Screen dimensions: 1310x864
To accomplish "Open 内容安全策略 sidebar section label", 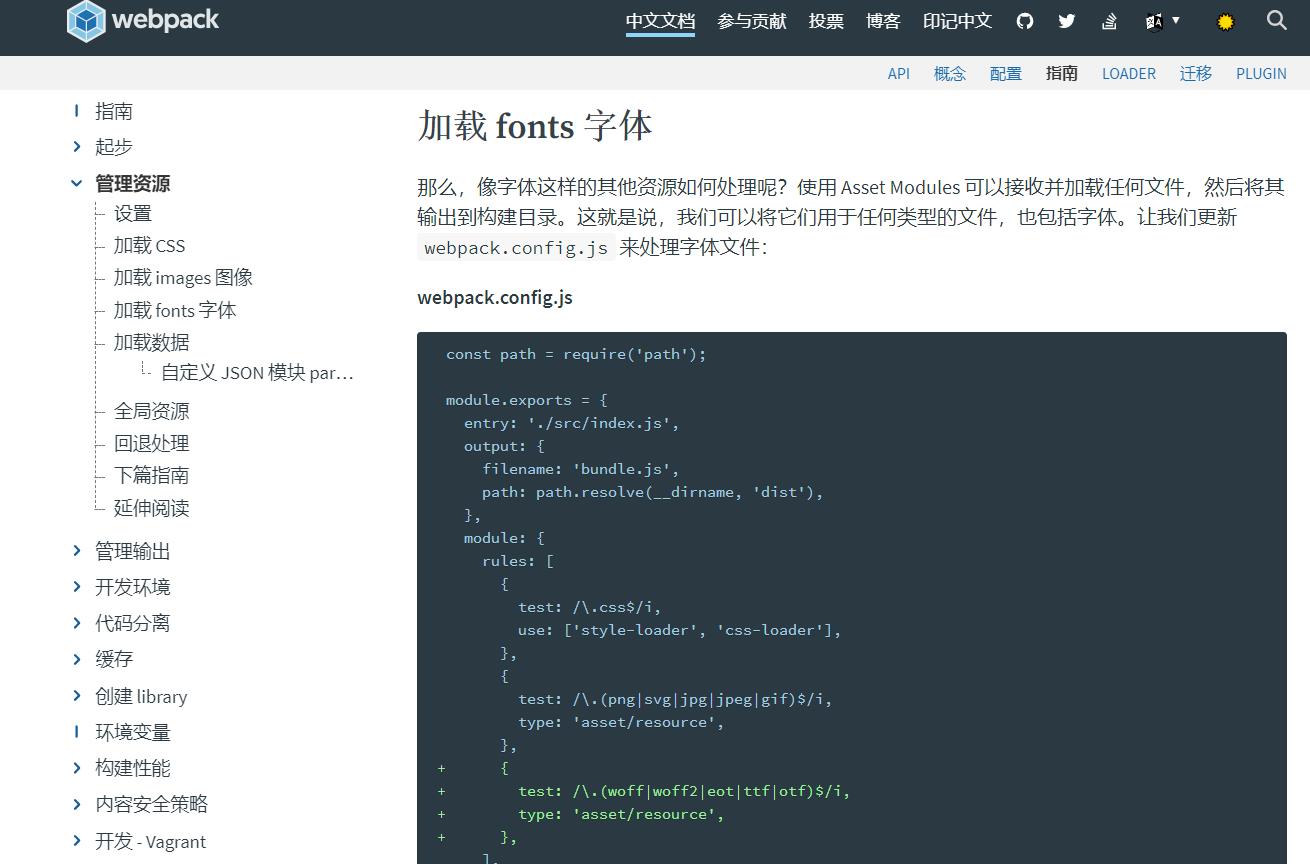I will 152,804.
